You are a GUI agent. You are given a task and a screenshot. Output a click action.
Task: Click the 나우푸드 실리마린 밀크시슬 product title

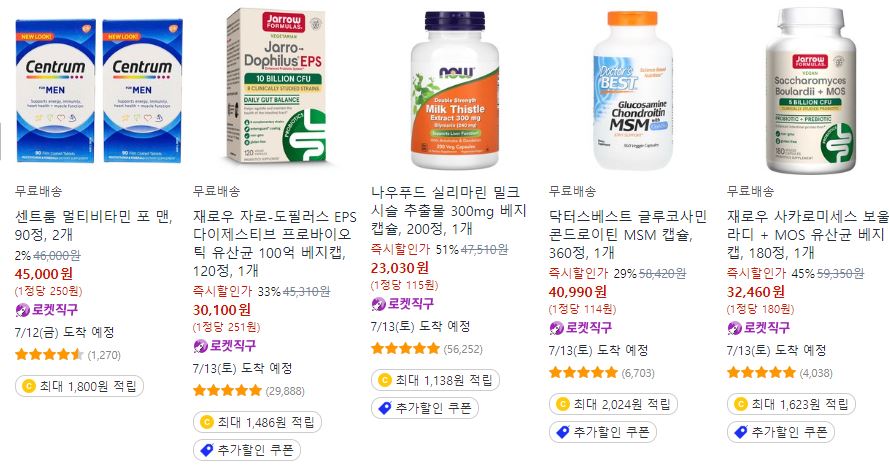448,210
